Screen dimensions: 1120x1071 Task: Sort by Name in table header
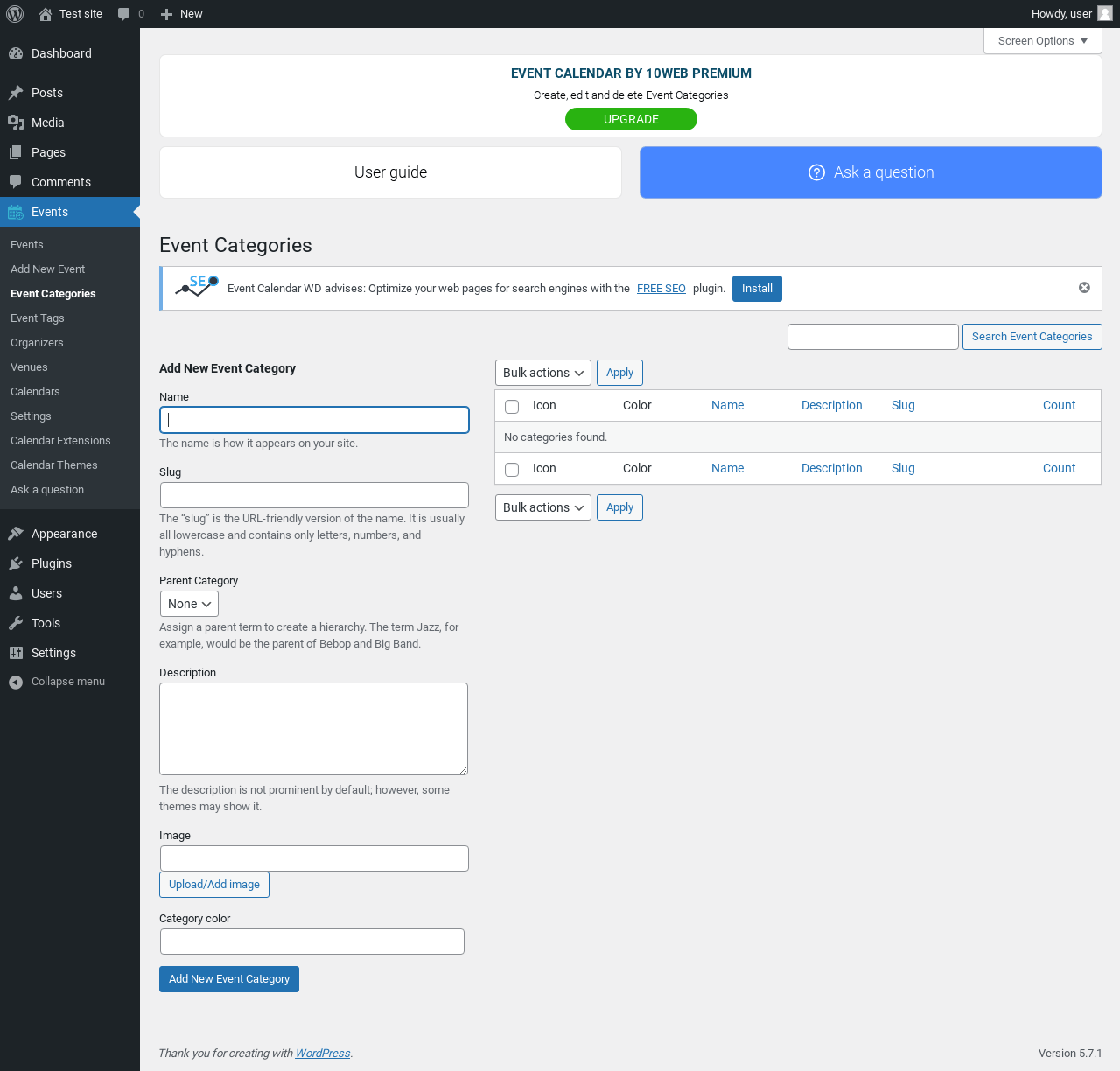(727, 406)
